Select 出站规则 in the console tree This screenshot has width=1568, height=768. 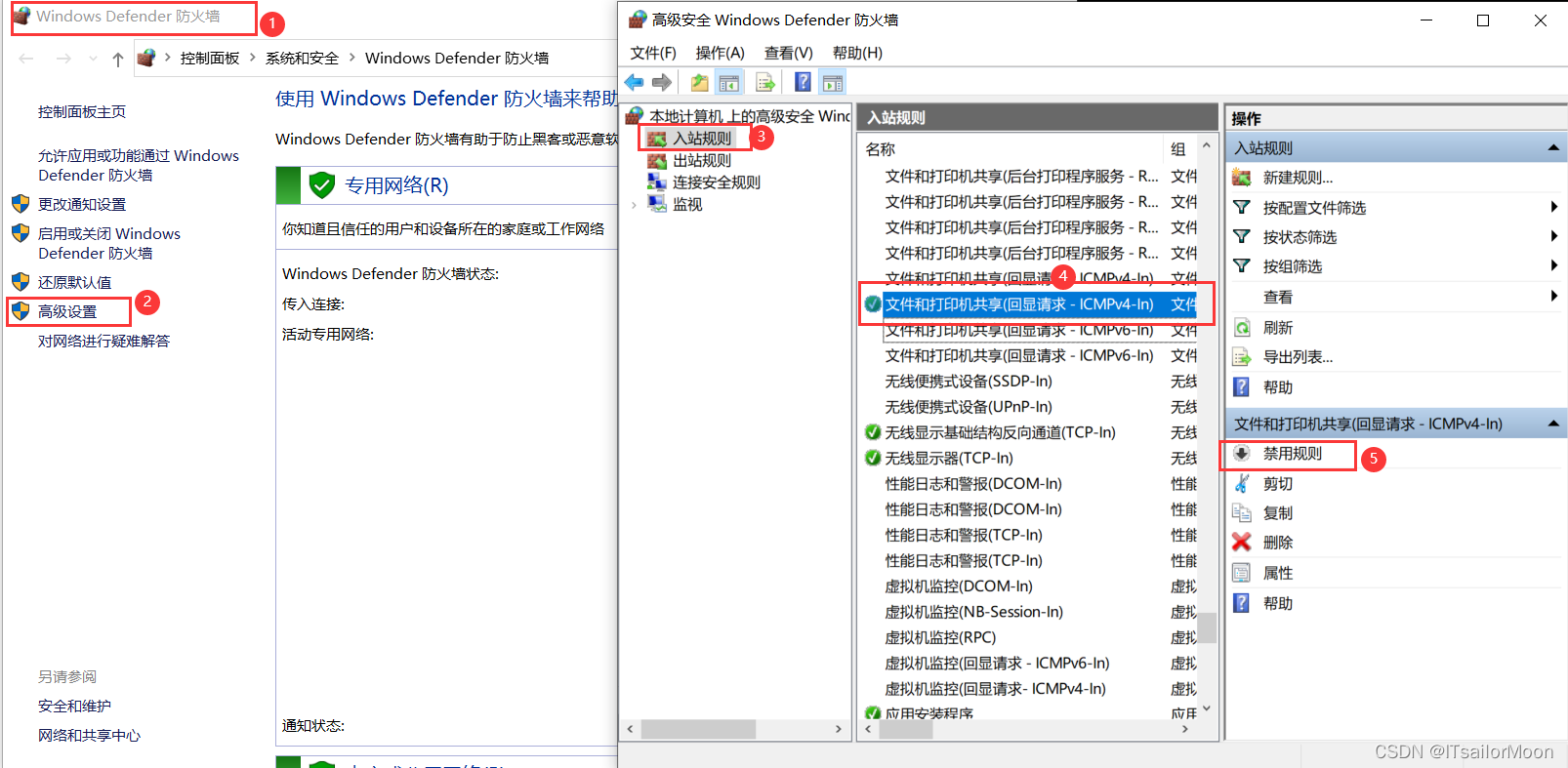(x=701, y=160)
